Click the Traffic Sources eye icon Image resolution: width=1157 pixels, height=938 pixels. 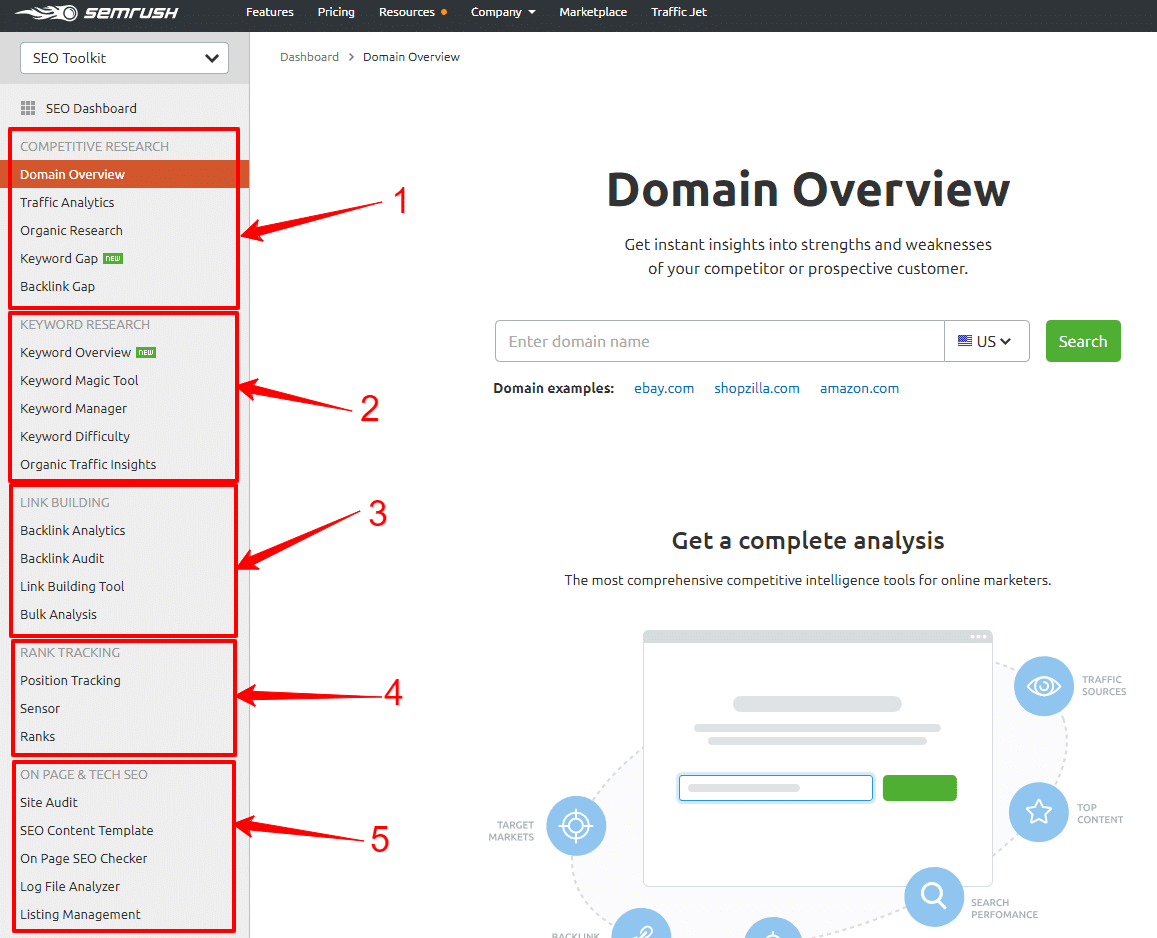(x=1043, y=686)
